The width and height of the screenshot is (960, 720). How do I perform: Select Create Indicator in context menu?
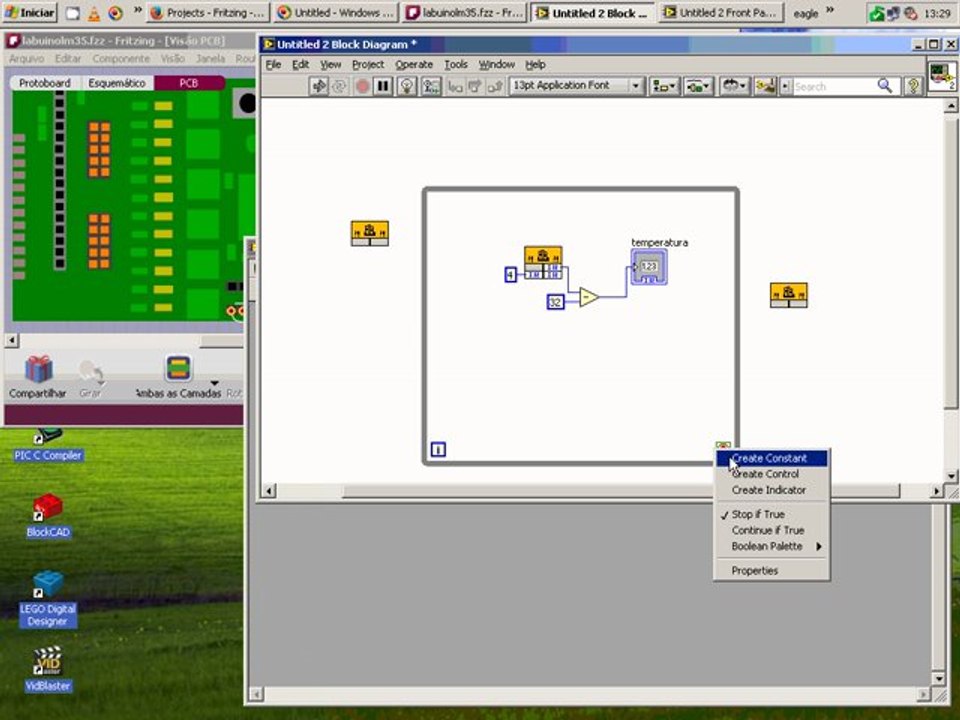pos(771,490)
